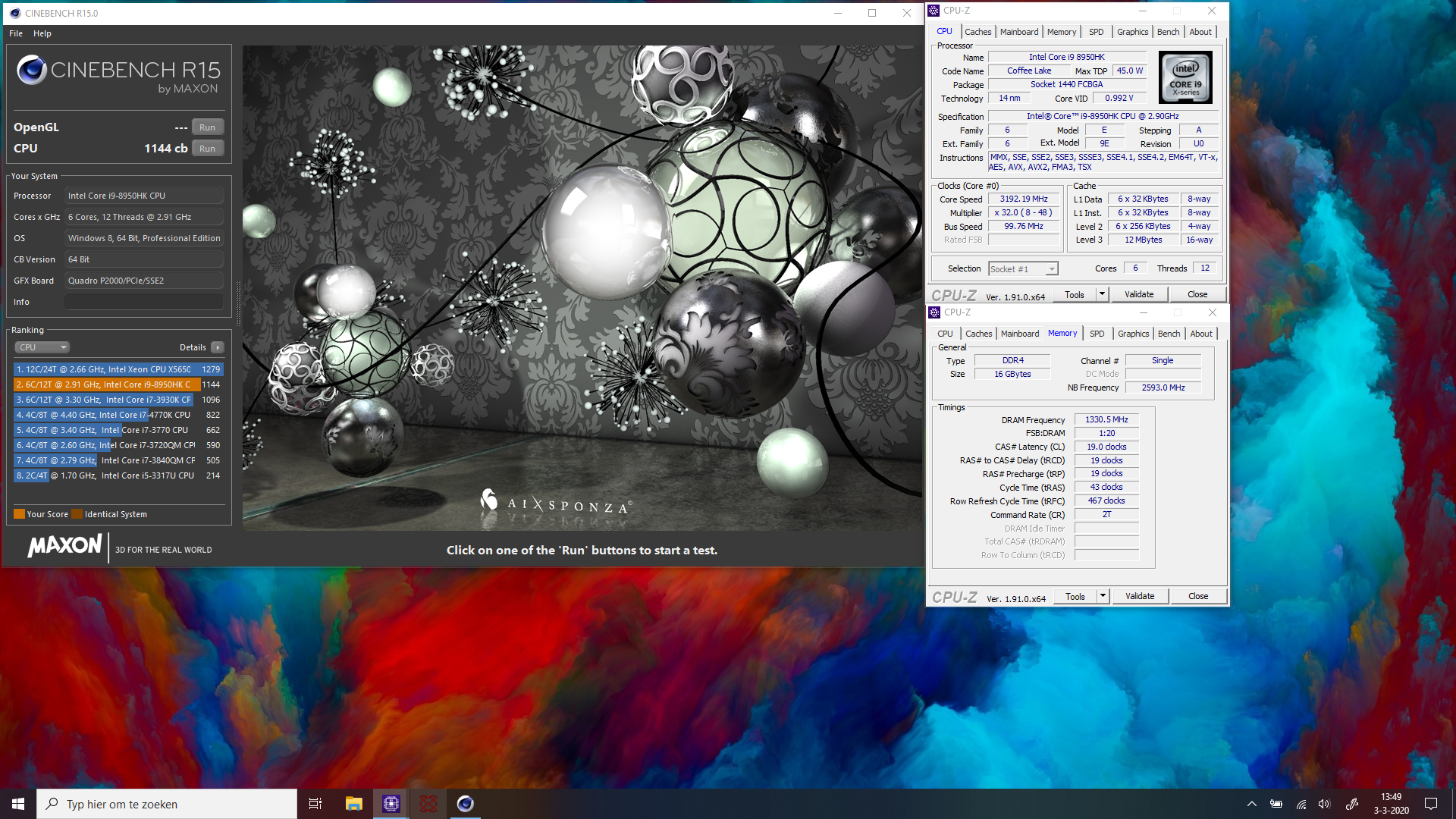Click the Cinebench R15 logo icon
The height and width of the screenshot is (819, 1456).
click(x=32, y=70)
